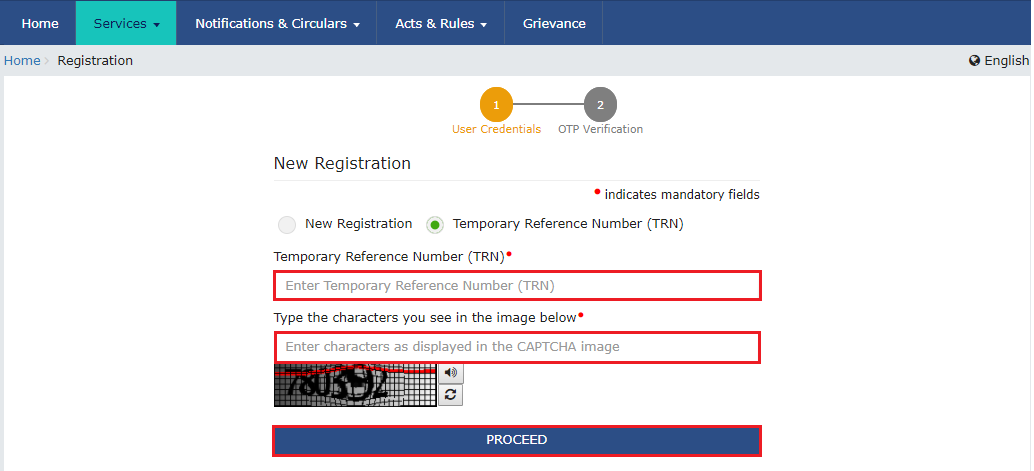Select the New Registration radio button

coord(287,225)
